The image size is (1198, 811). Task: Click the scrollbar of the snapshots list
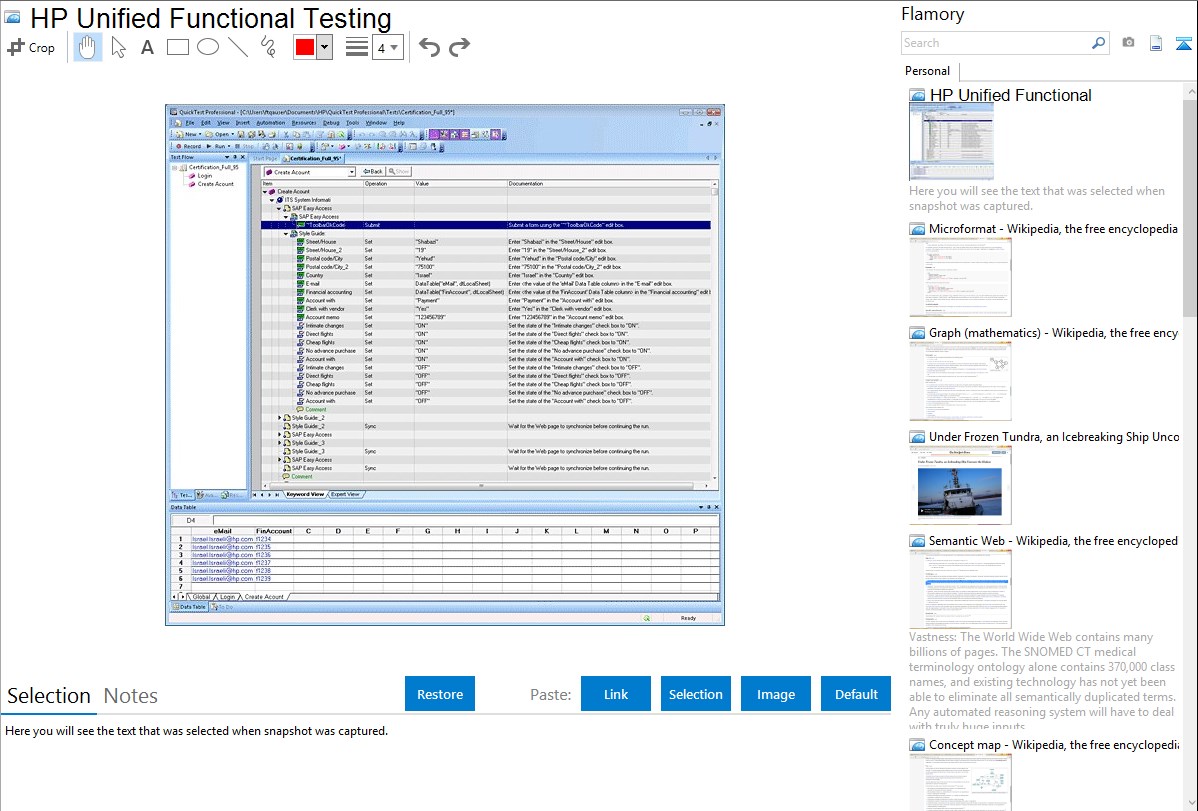pyautogui.click(x=1190, y=206)
